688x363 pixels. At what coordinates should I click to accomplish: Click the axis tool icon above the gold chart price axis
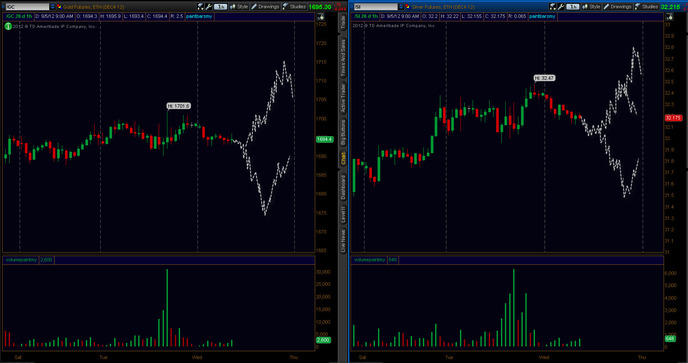321,17
